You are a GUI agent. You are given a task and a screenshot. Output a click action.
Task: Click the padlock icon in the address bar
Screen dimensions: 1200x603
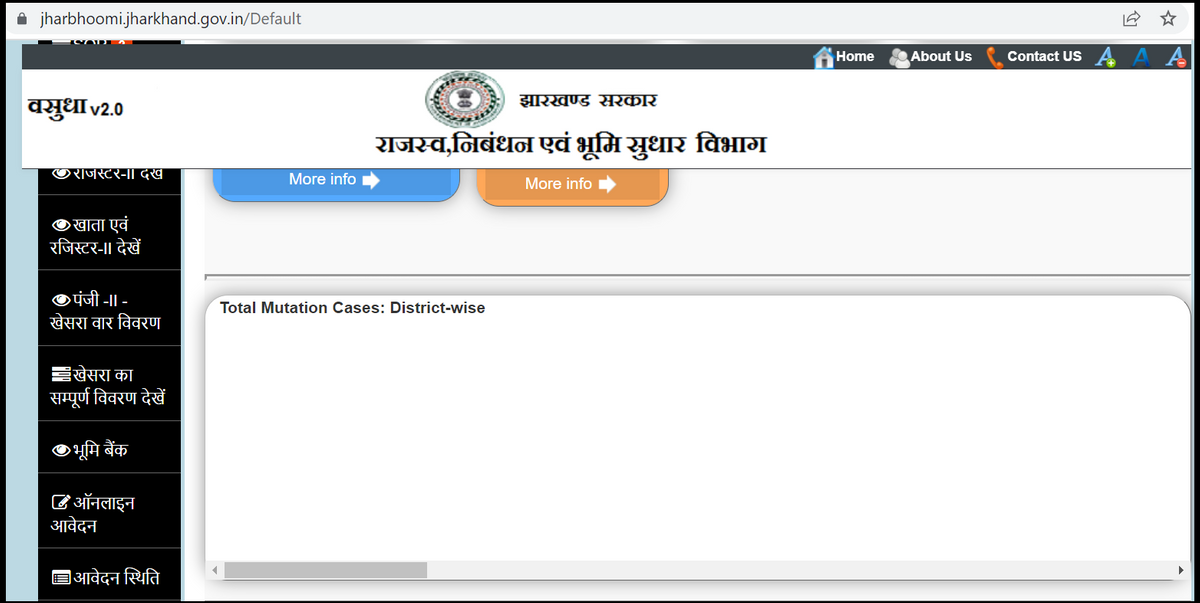(x=22, y=17)
